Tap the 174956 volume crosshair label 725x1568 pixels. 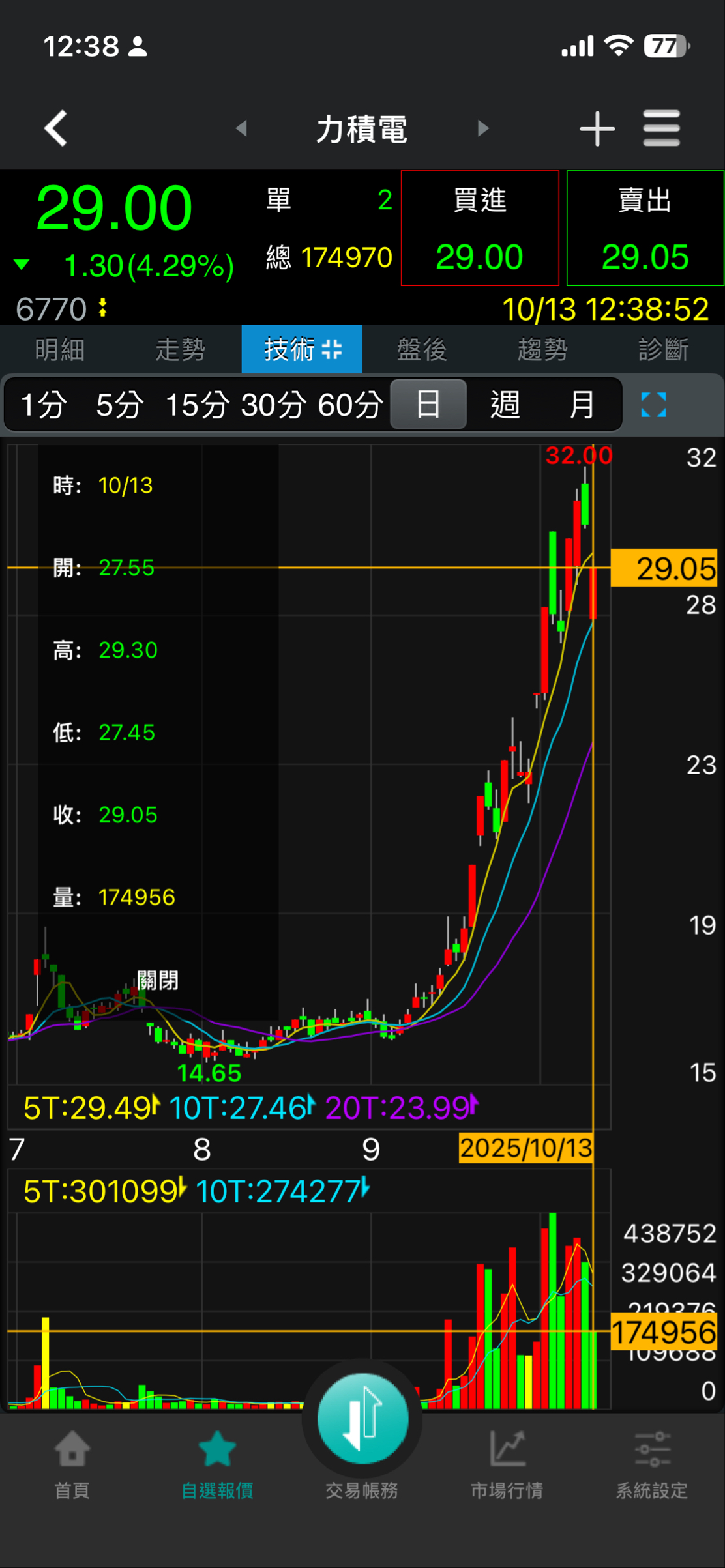tap(665, 1331)
